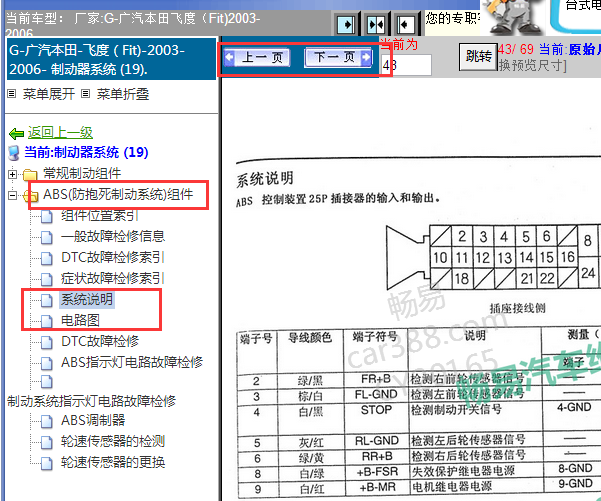Image resolution: width=601 pixels, height=501 pixels.
Task: Select the 系统说明 tree item
Action: pos(87,299)
